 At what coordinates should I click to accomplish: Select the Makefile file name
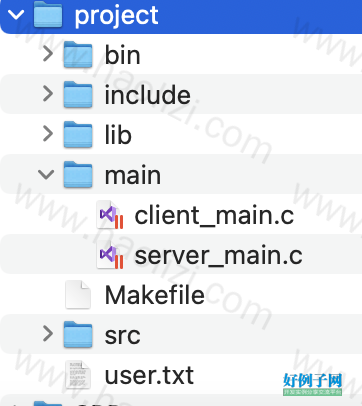tap(155, 295)
